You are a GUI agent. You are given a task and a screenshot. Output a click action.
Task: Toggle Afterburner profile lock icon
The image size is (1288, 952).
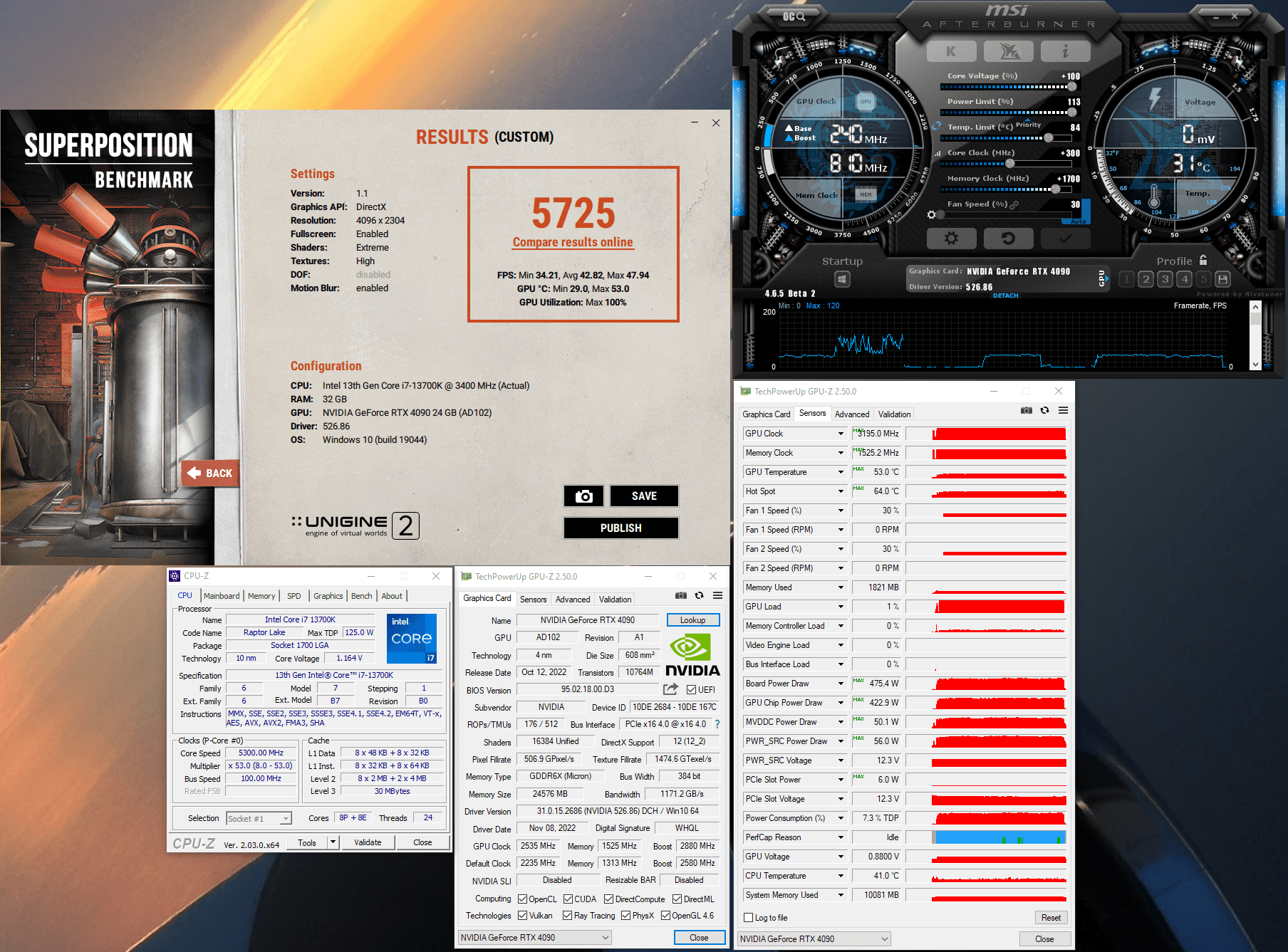click(1203, 261)
